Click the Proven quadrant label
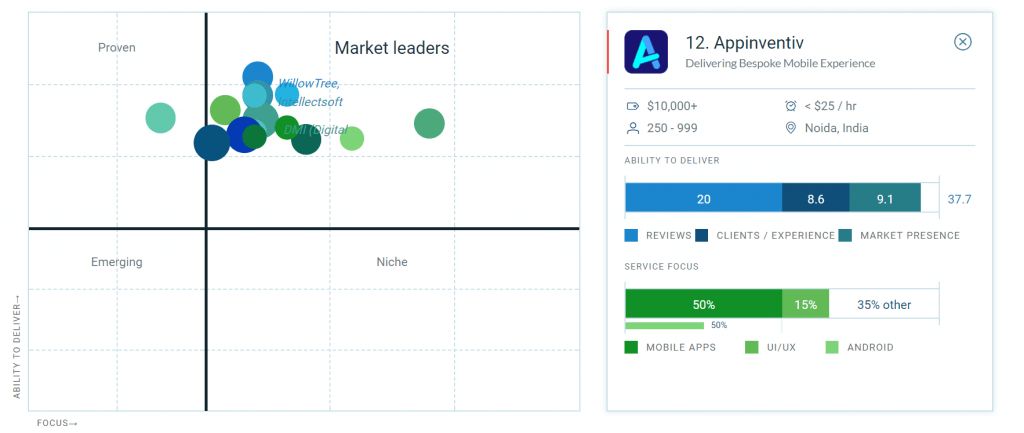Screen dimensions: 1024x433 (117, 48)
